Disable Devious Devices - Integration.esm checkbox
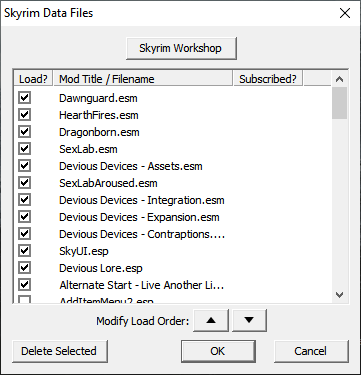 [24, 200]
